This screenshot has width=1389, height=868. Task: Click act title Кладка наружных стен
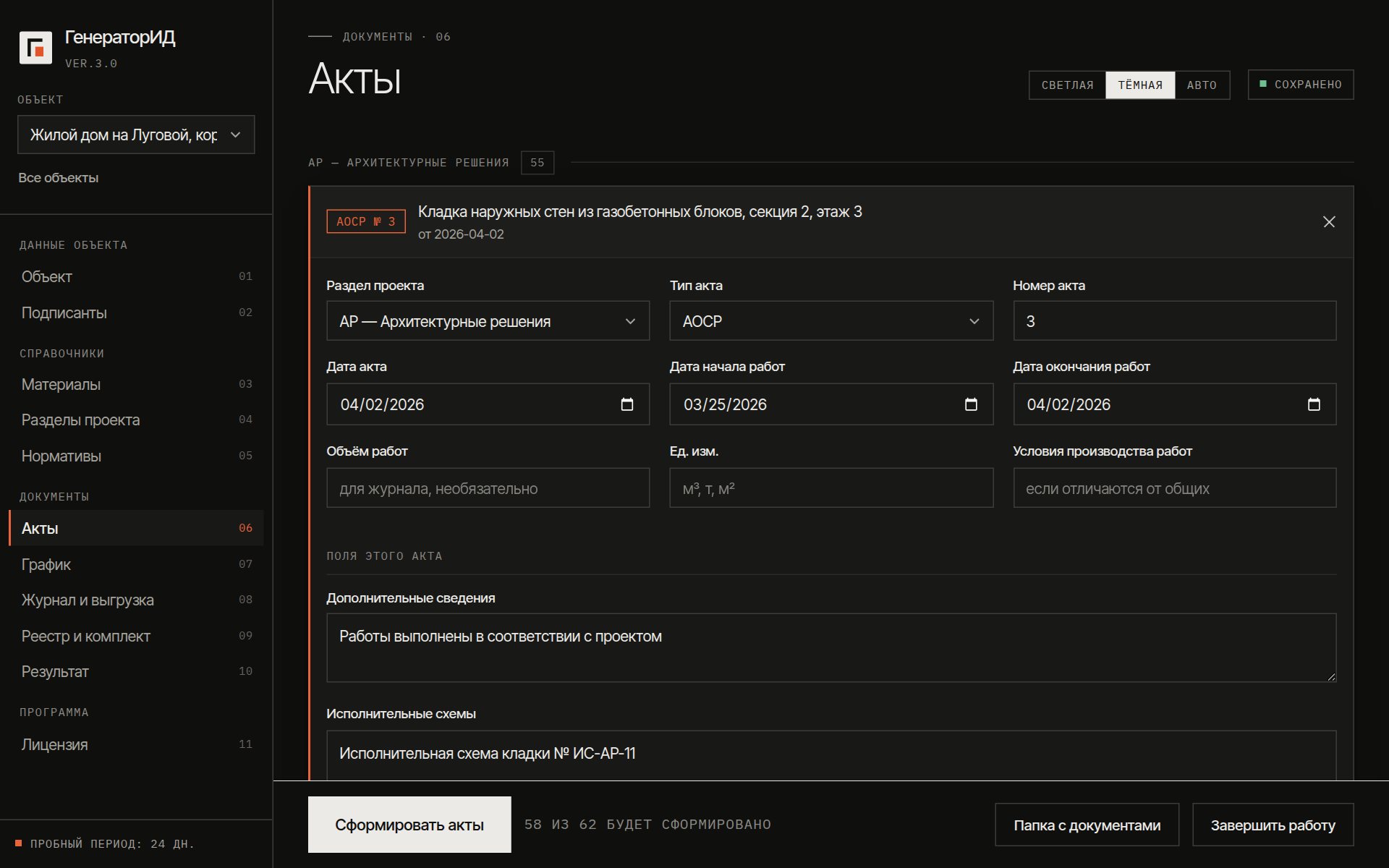[640, 212]
